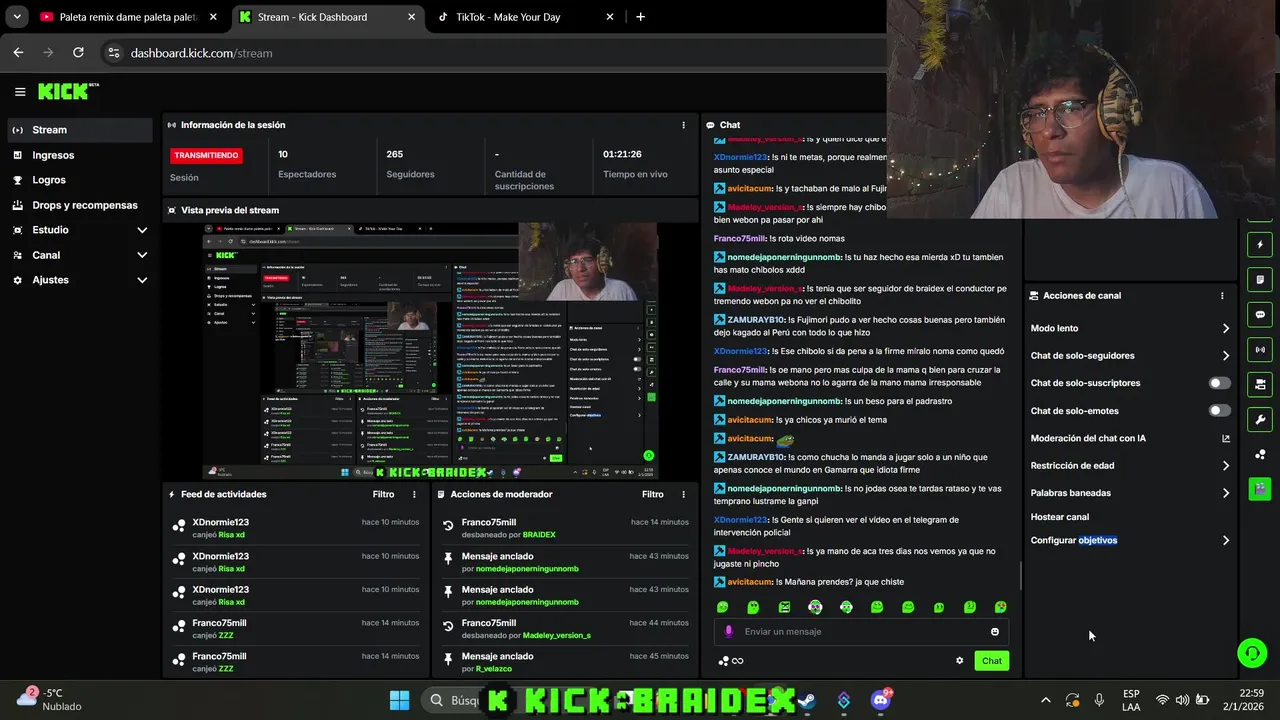This screenshot has height=720, width=1280.
Task: Open Discord from the taskbar
Action: [881, 700]
